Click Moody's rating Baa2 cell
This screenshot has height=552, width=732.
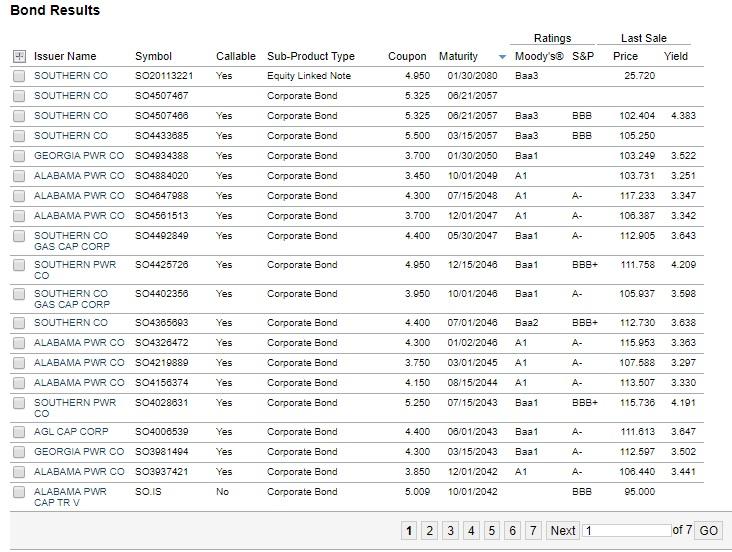tap(527, 323)
